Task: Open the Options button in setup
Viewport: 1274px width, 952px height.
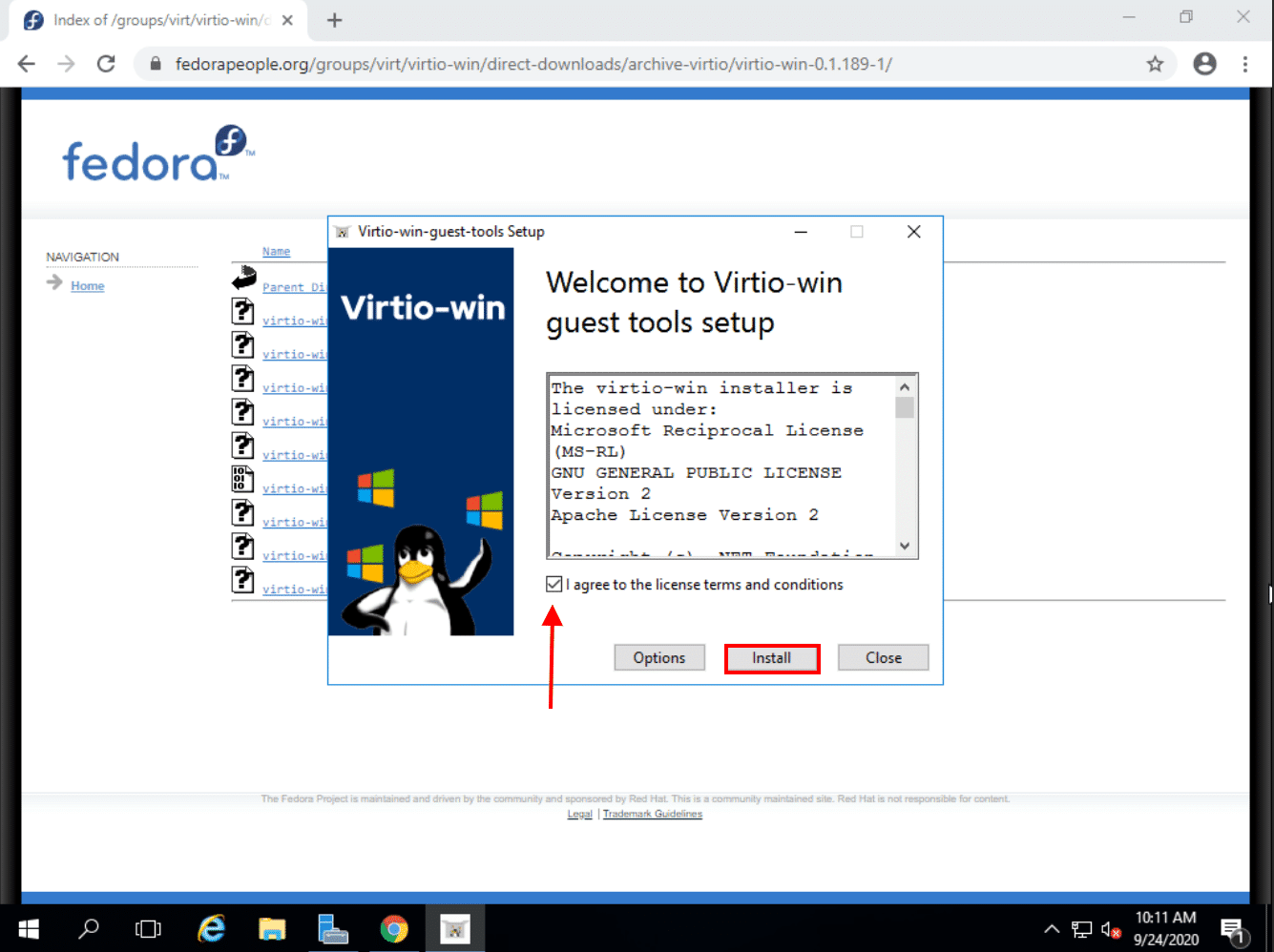Action: (x=659, y=658)
